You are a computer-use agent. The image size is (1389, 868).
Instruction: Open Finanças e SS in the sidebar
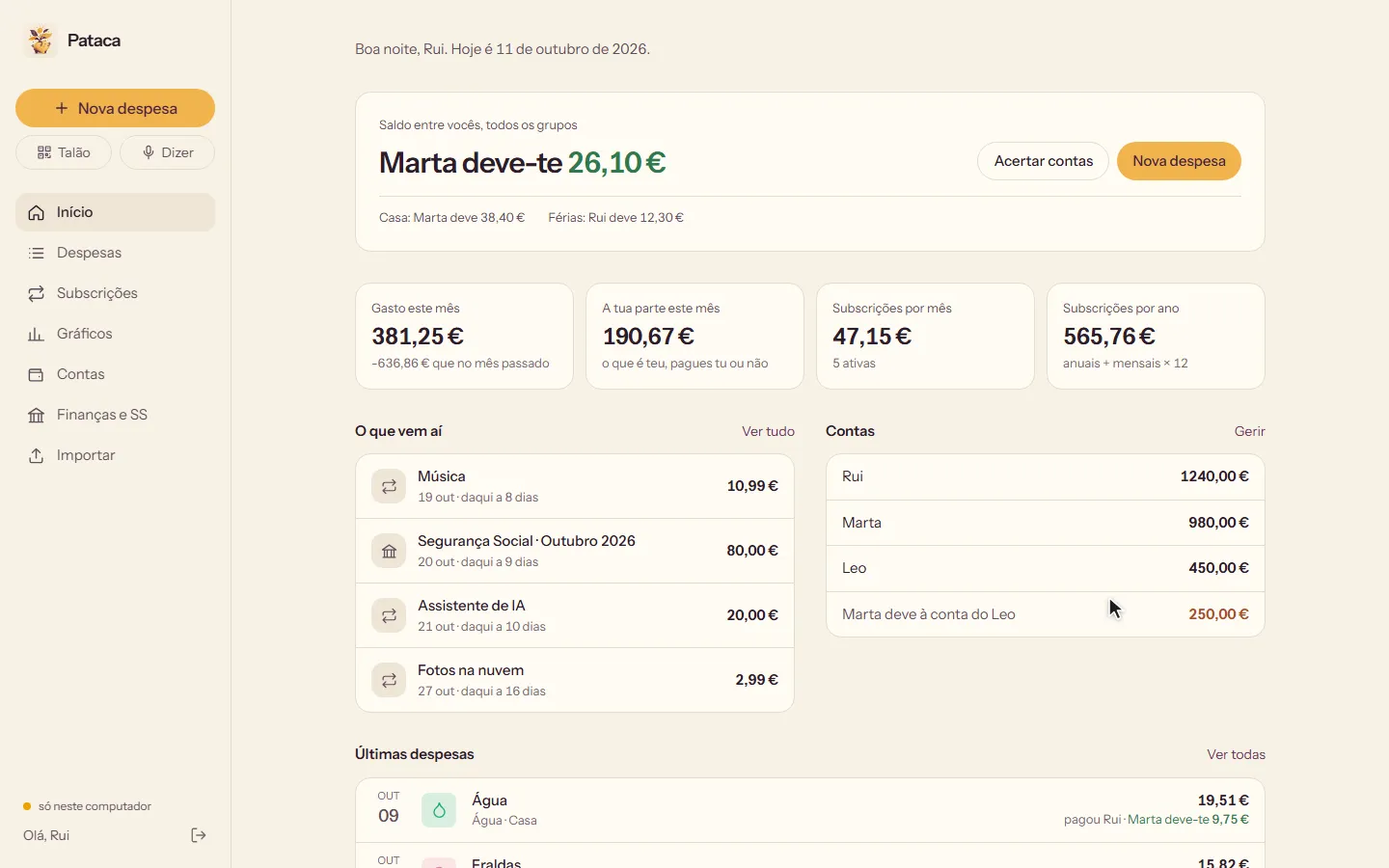click(115, 415)
